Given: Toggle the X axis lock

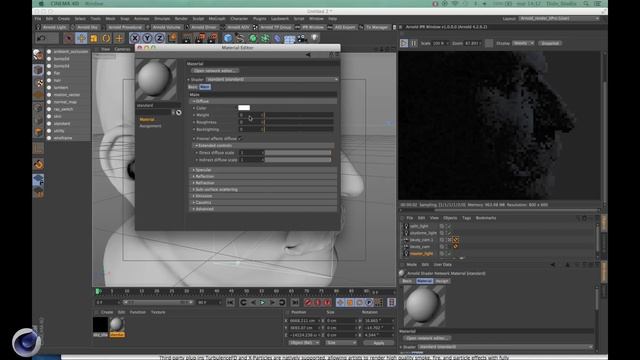Looking at the screenshot, I should [x=134, y=38].
